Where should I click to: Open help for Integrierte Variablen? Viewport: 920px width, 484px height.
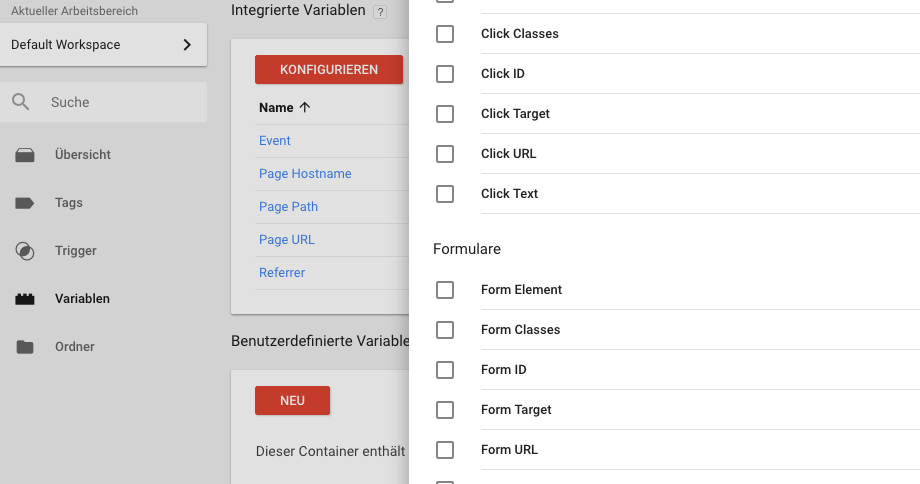(x=380, y=12)
